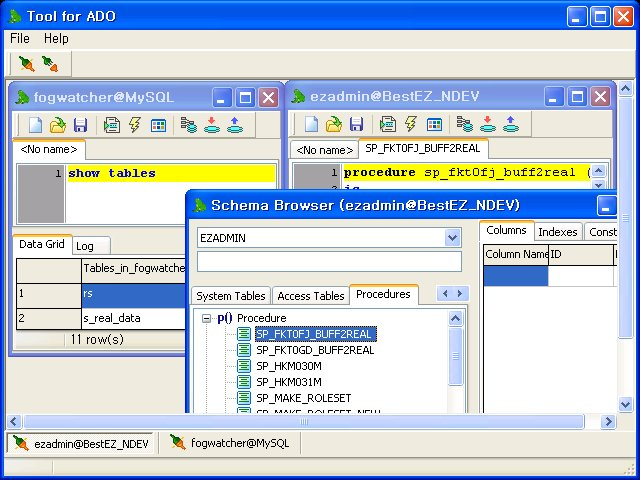Save icon in fogwatcher@MySQL toolbar
This screenshot has width=640, height=480.
(80, 125)
